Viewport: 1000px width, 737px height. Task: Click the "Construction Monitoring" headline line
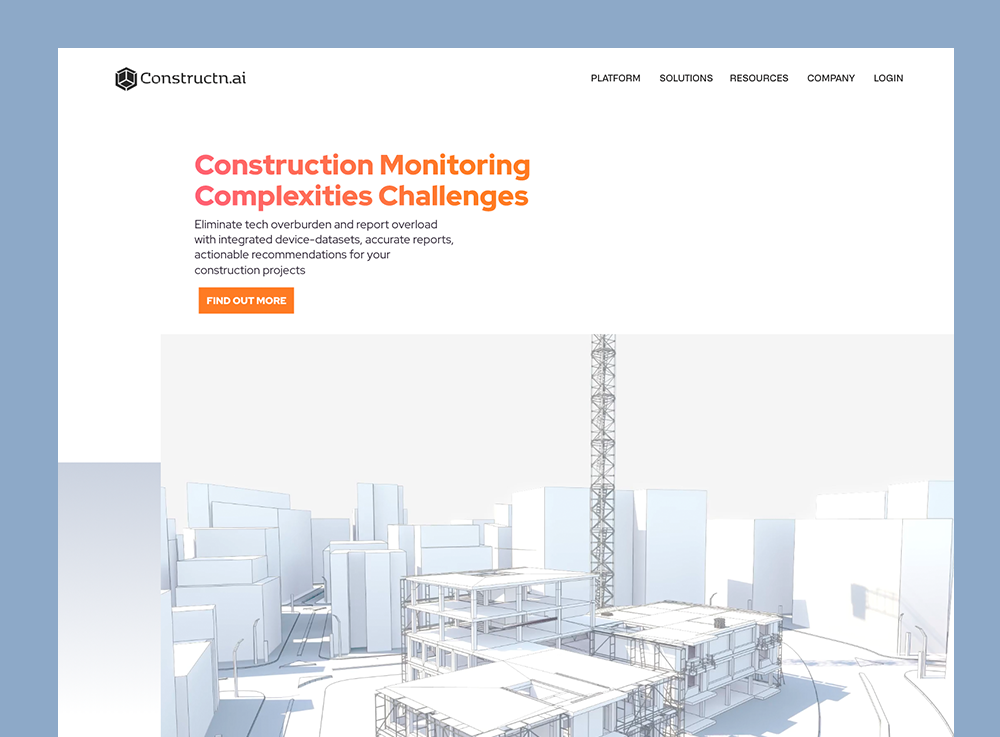pyautogui.click(x=362, y=165)
